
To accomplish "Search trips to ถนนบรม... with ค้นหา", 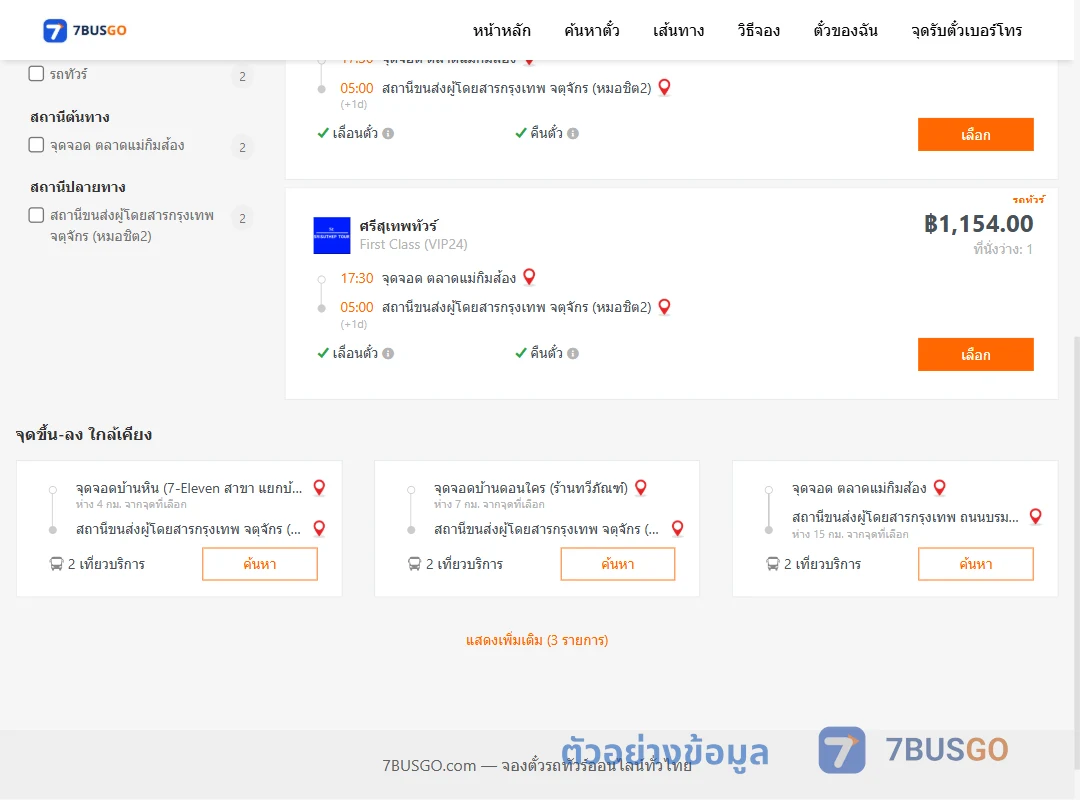I will 976,564.
